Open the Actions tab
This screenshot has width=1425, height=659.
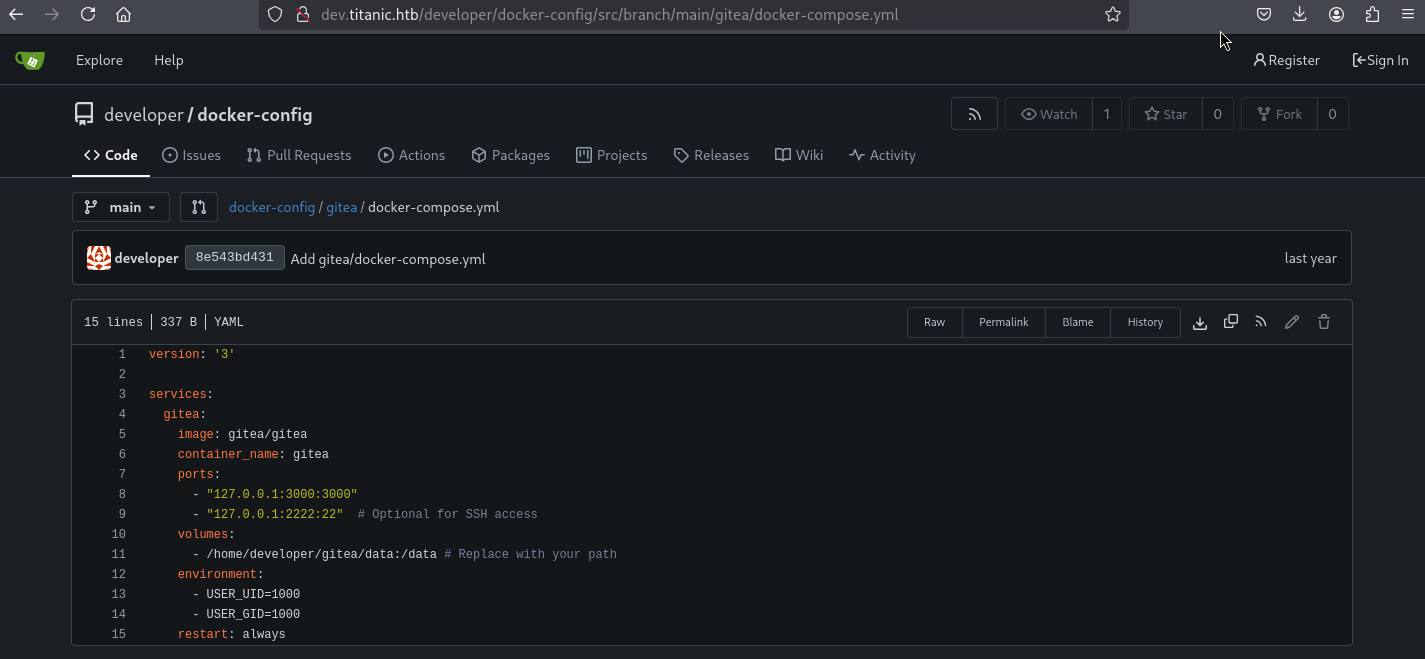(x=412, y=155)
